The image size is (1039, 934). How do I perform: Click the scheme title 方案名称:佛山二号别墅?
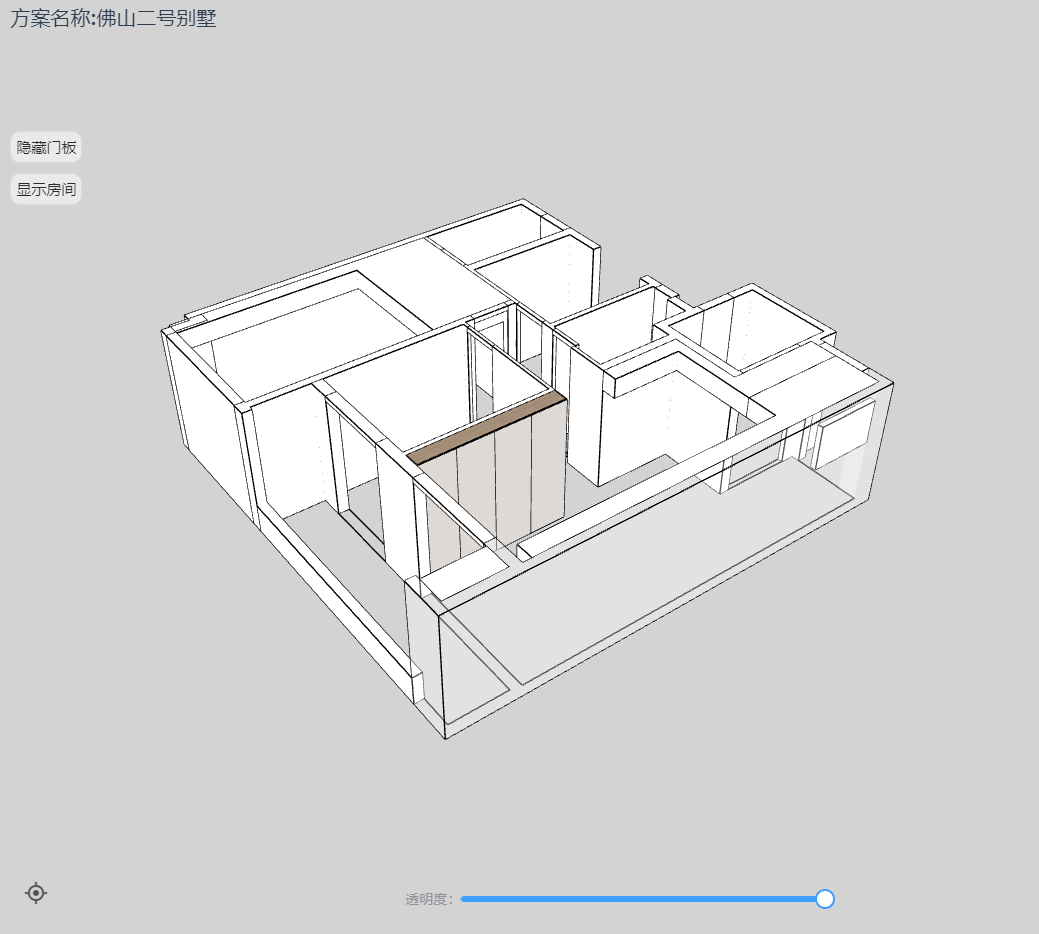coord(113,19)
